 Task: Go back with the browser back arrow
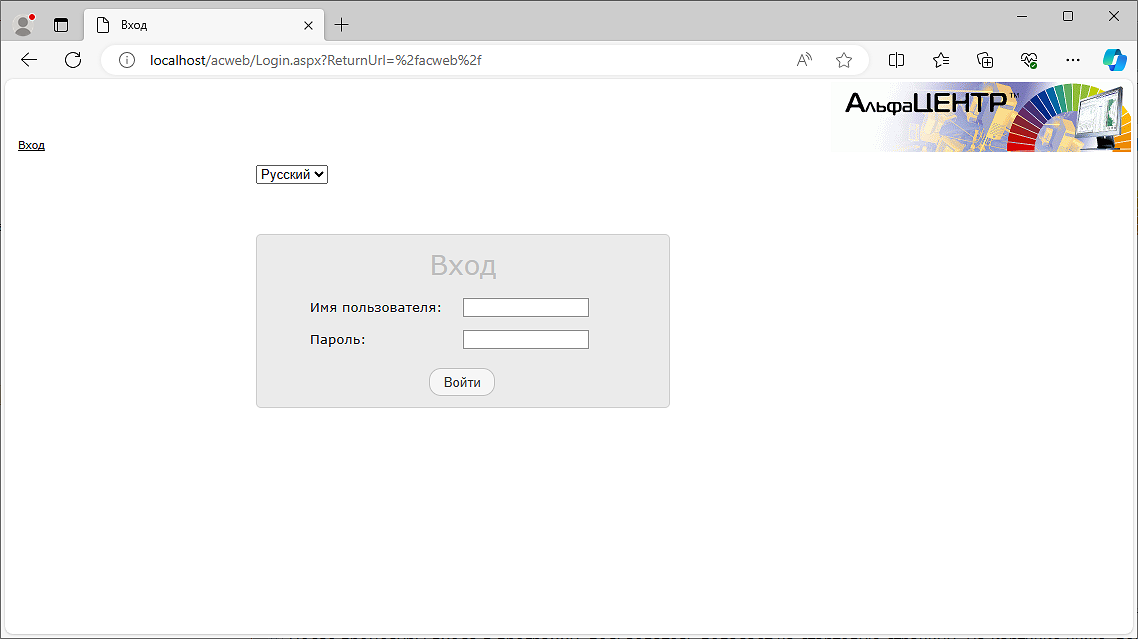pos(29,60)
